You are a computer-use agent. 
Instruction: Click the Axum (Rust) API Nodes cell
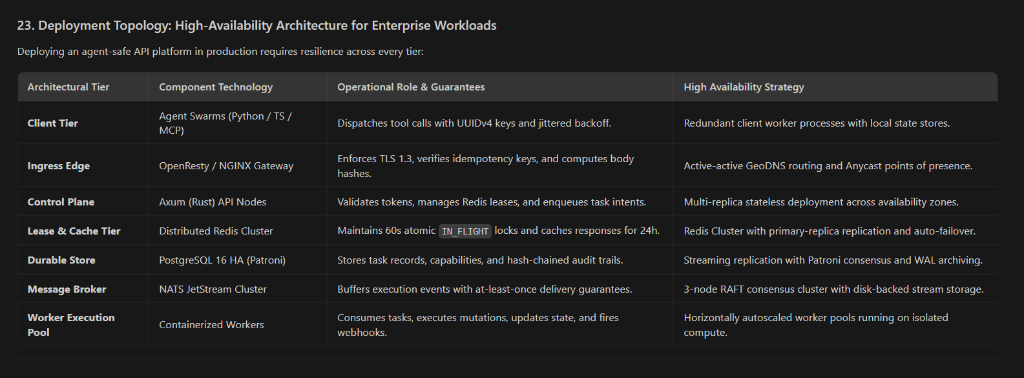[212, 202]
